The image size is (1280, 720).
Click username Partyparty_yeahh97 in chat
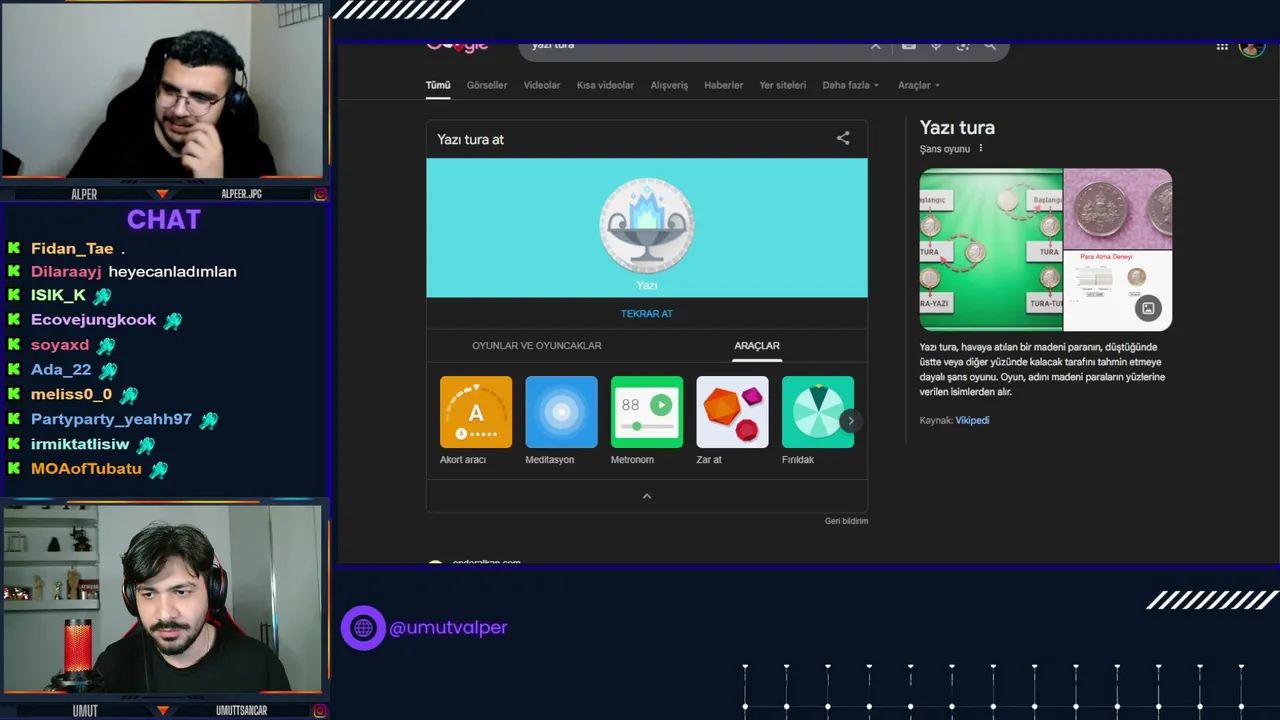(x=111, y=420)
